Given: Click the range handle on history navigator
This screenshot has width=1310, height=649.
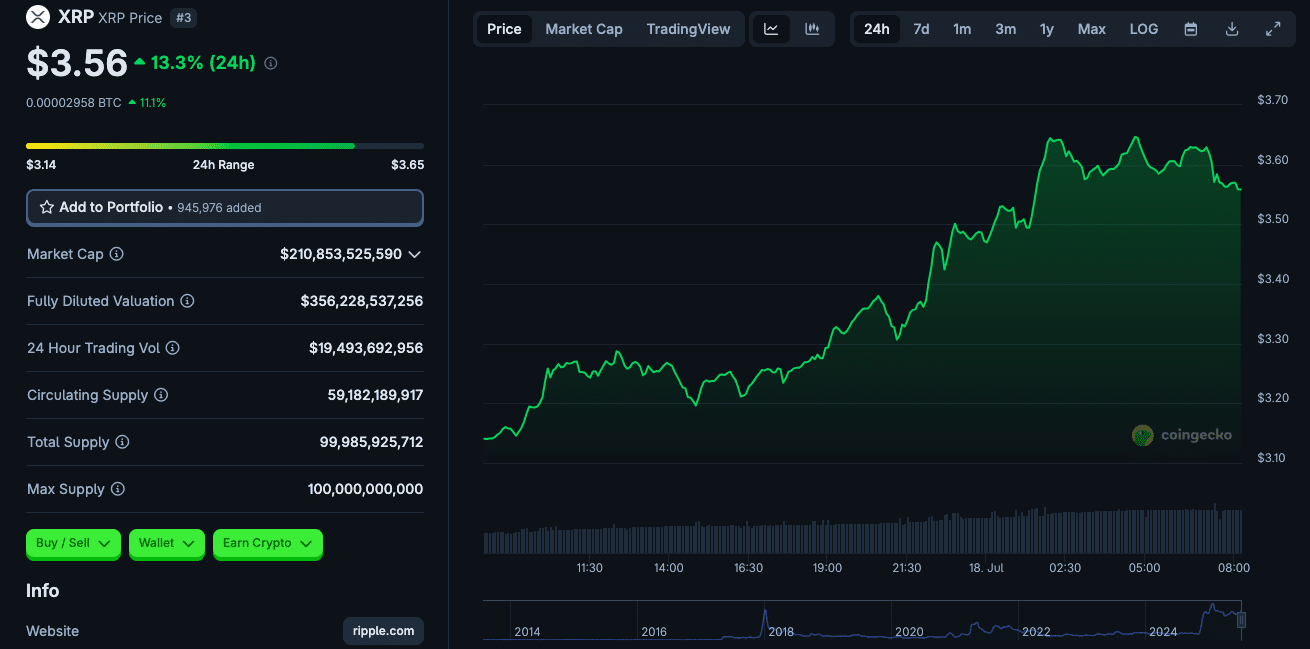Looking at the screenshot, I should [x=1242, y=620].
